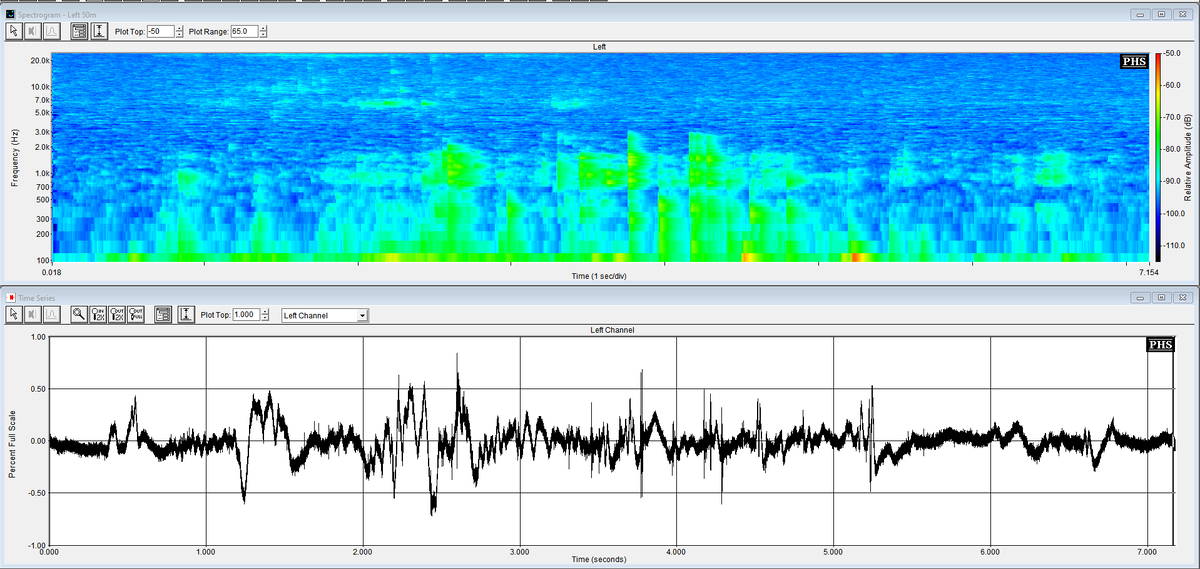The width and height of the screenshot is (1200, 569).
Task: Click the Time Series vertical autoscale icon
Action: click(185, 315)
